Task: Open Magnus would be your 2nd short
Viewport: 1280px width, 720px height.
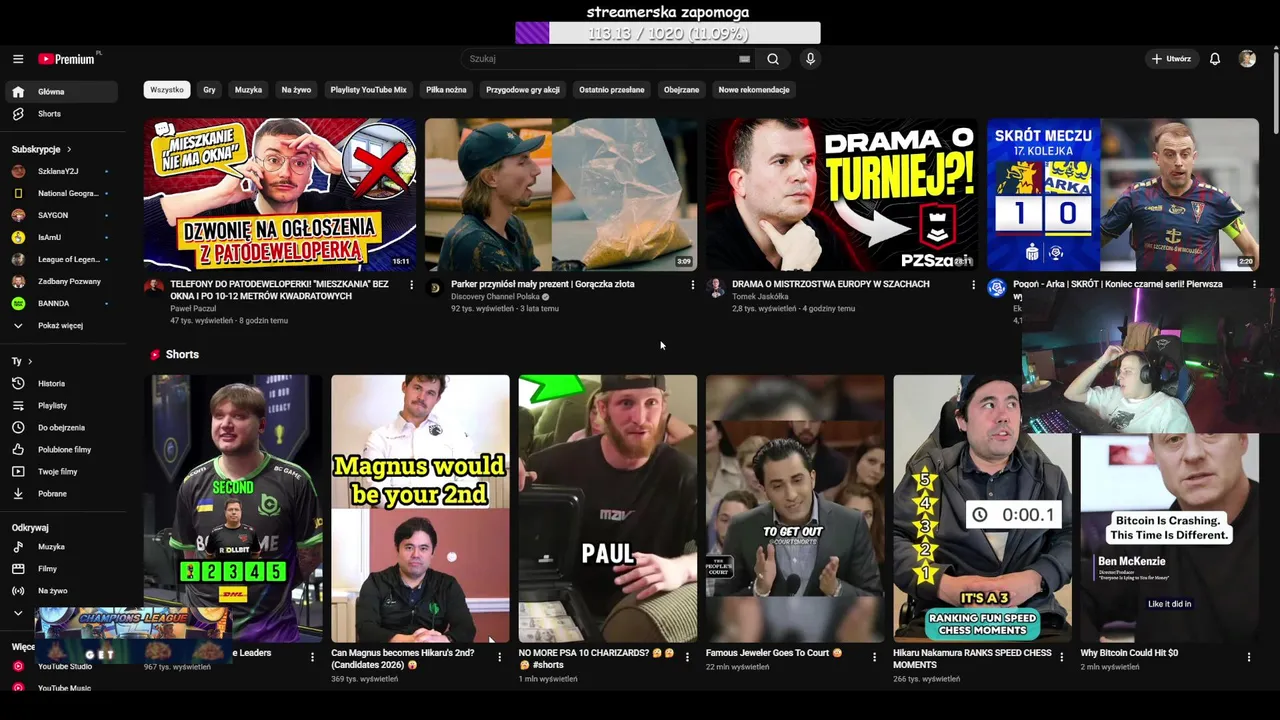Action: coord(420,508)
